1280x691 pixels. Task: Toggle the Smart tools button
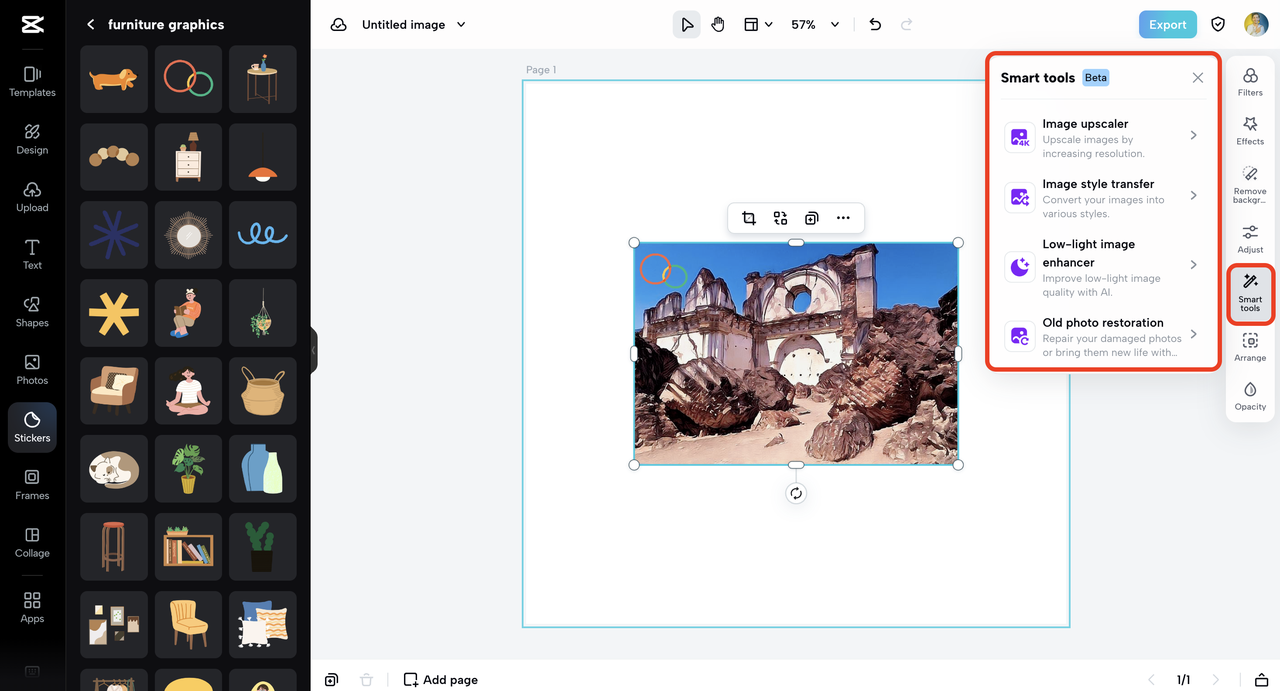tap(1250, 294)
